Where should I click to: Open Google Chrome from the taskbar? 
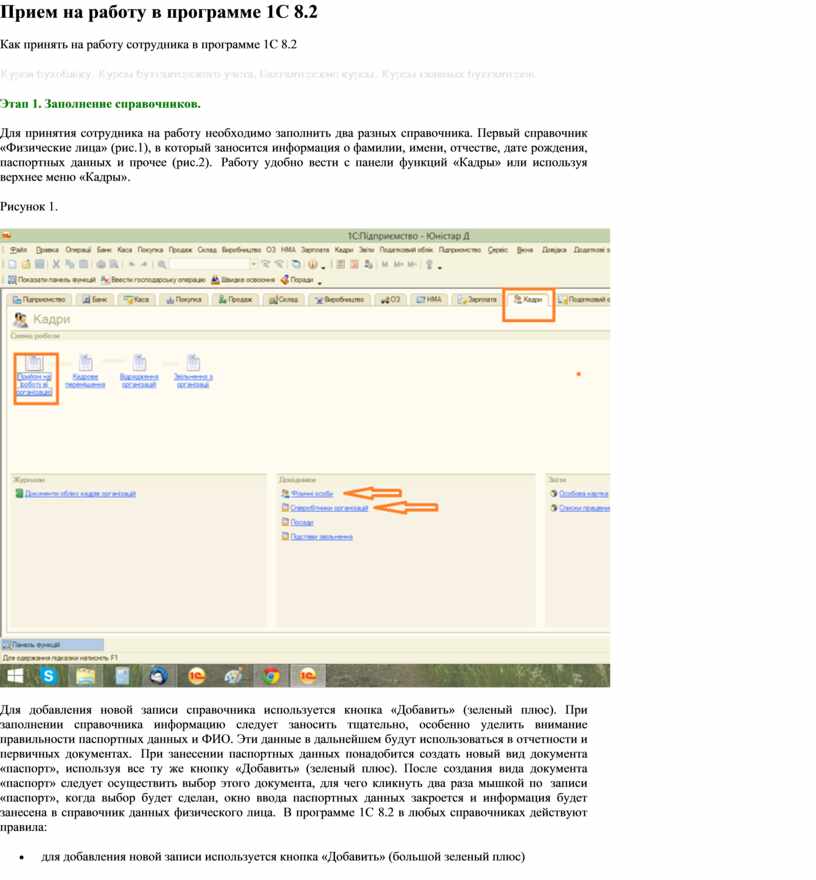click(271, 676)
